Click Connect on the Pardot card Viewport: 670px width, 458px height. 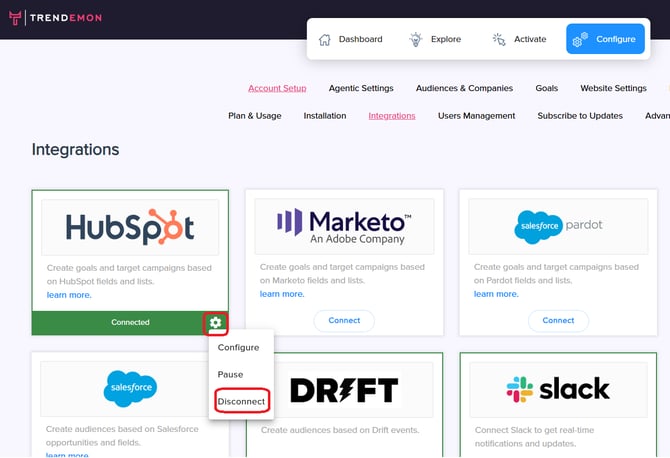[x=558, y=320]
